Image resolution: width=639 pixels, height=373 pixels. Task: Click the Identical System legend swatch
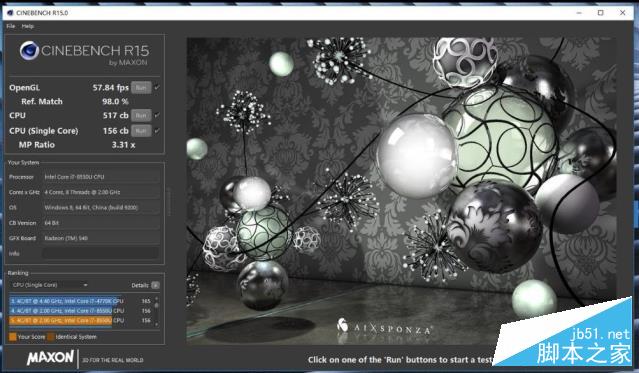(x=51, y=337)
